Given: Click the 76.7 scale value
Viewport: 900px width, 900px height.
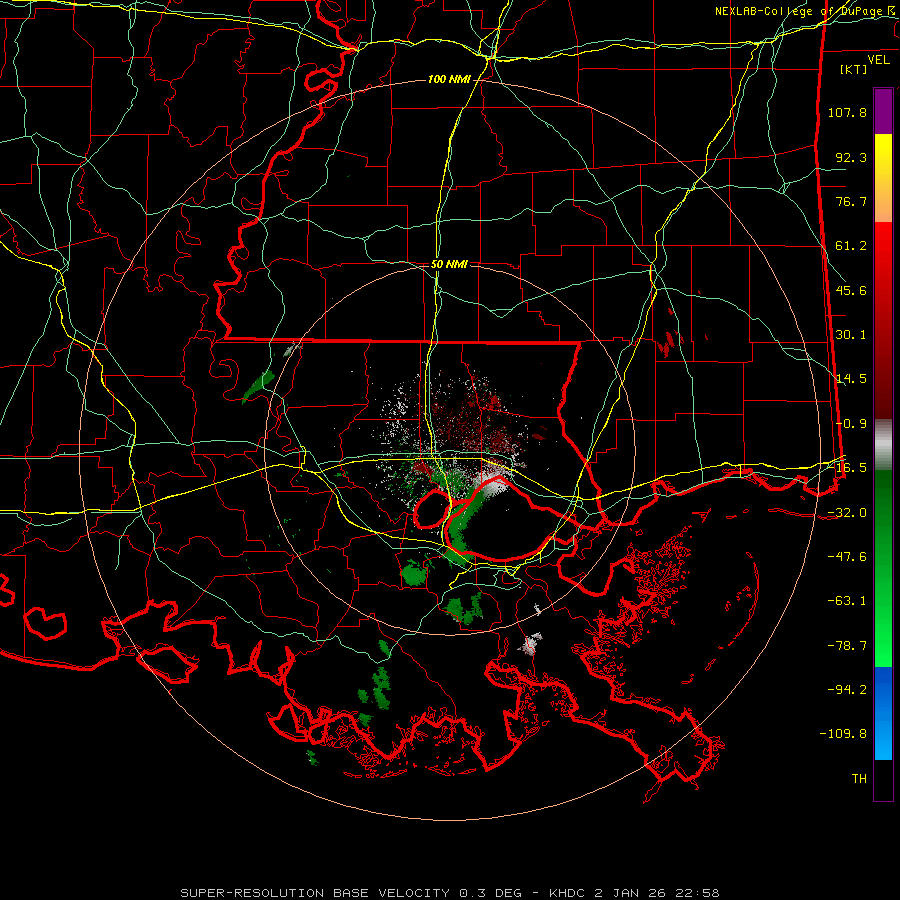Looking at the screenshot, I should coord(851,201).
